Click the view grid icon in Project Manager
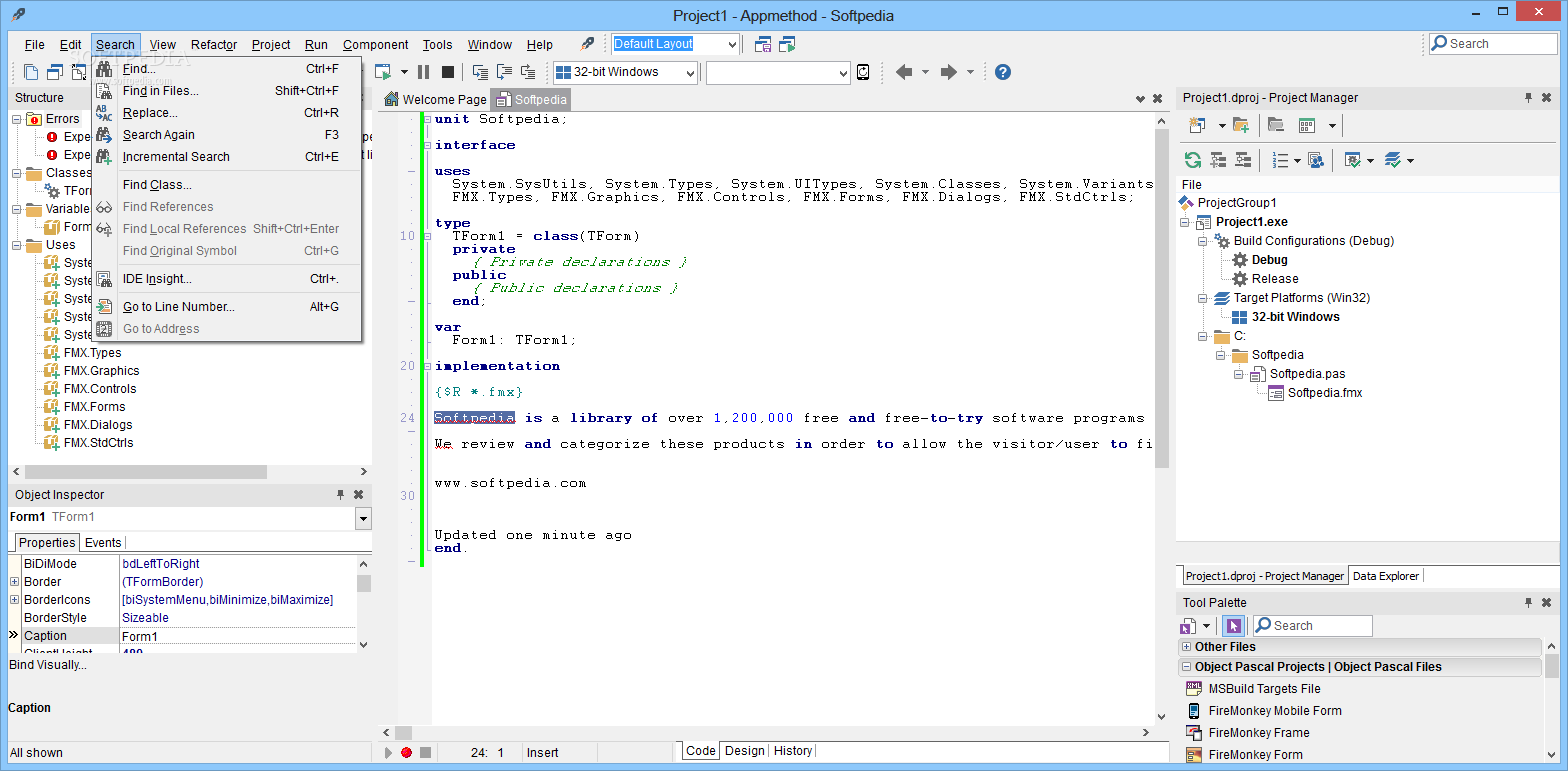 click(x=1306, y=125)
